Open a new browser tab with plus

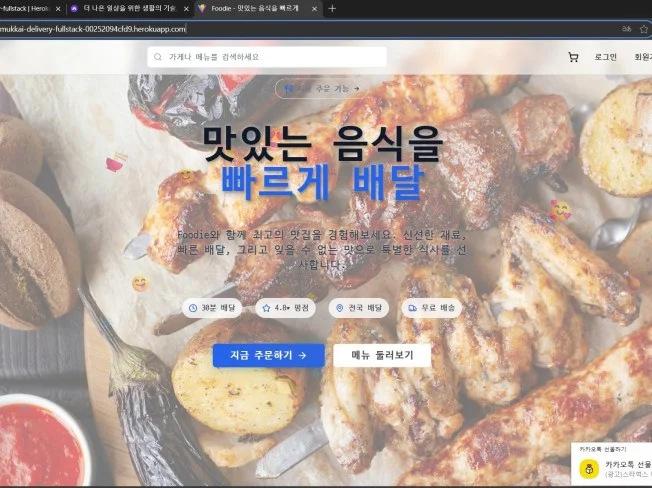click(x=332, y=9)
